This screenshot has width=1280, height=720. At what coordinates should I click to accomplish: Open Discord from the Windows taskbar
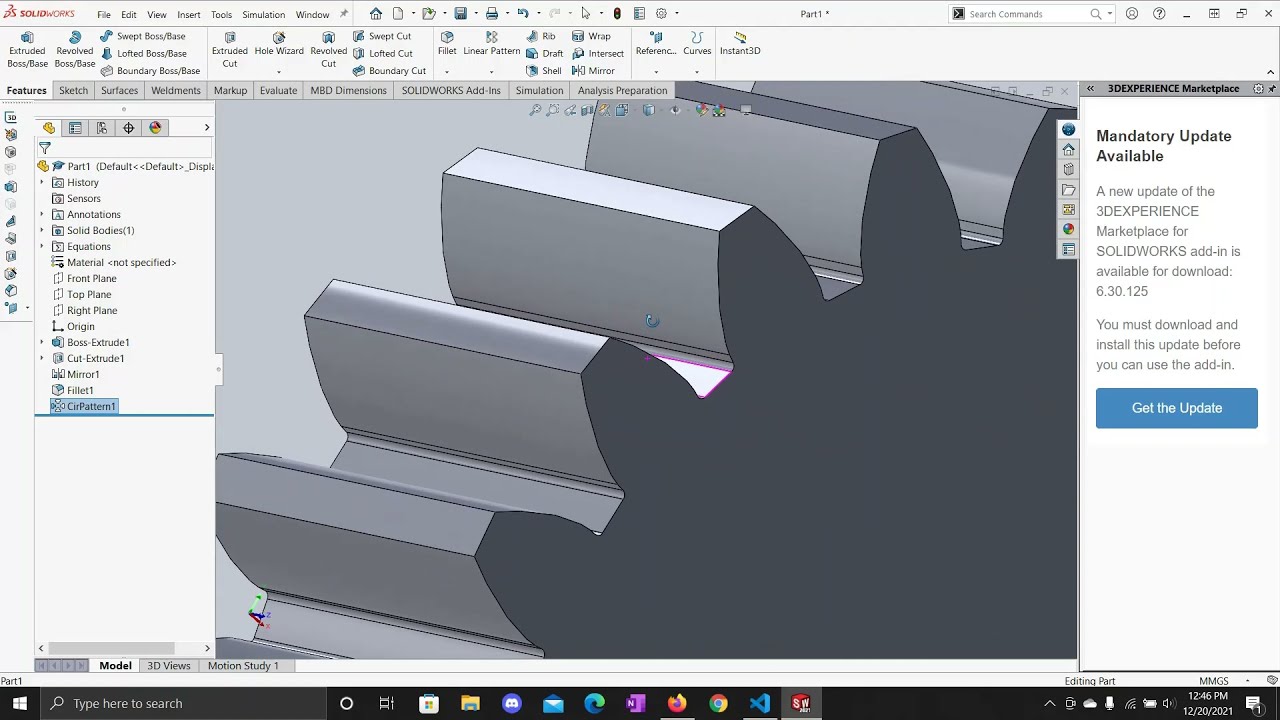(x=512, y=703)
